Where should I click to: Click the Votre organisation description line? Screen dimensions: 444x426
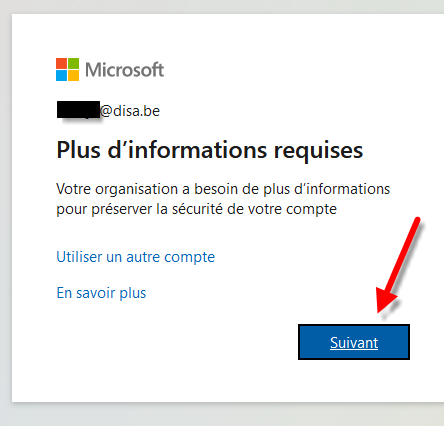(223, 189)
